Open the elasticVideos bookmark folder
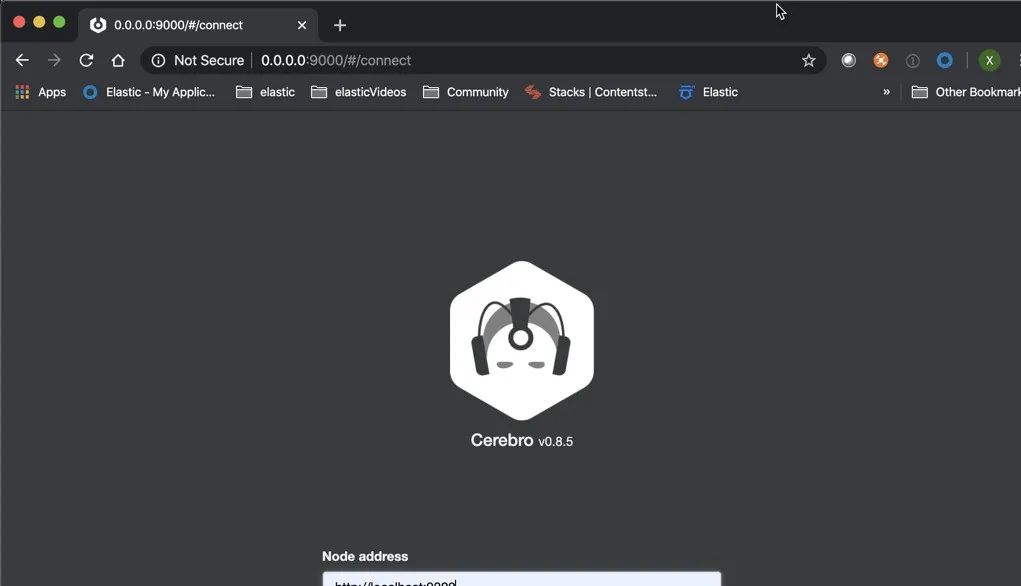Viewport: 1021px width, 586px height. tap(358, 92)
